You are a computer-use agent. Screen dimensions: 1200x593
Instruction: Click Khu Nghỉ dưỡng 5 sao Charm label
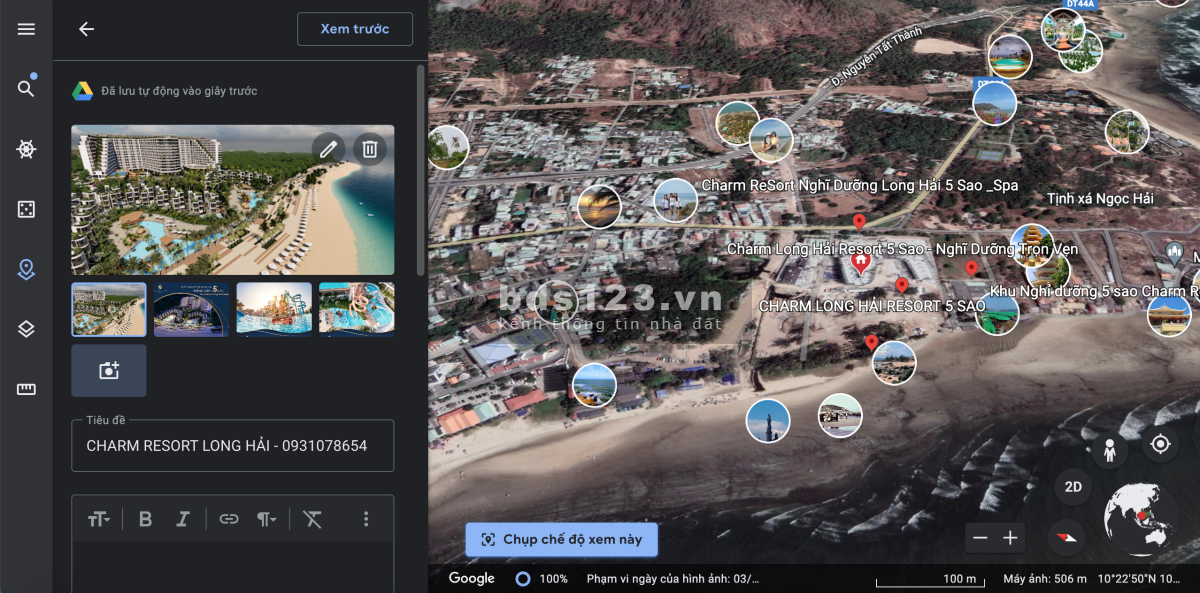pyautogui.click(x=1094, y=291)
